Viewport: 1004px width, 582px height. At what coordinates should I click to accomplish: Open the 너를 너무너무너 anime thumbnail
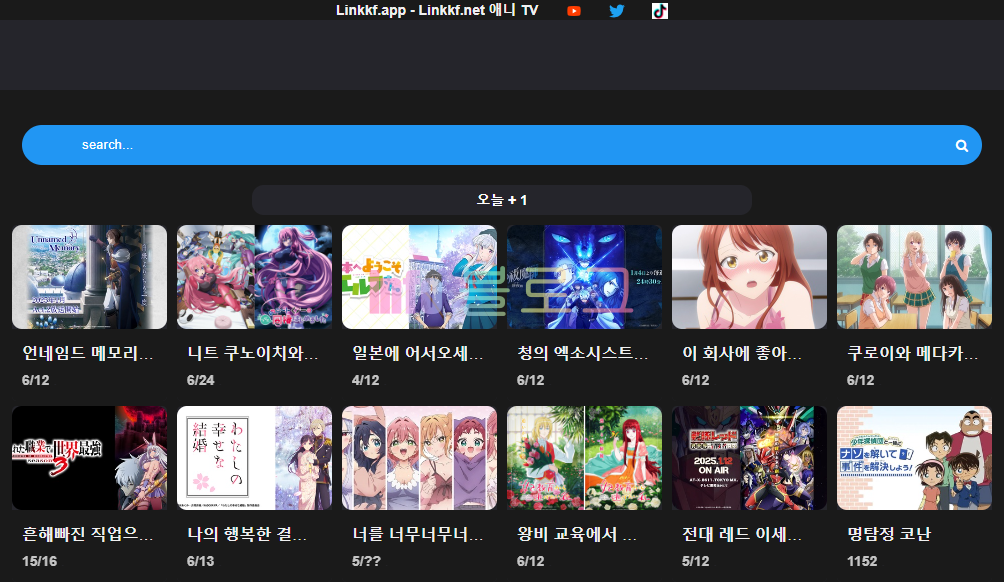click(x=419, y=457)
